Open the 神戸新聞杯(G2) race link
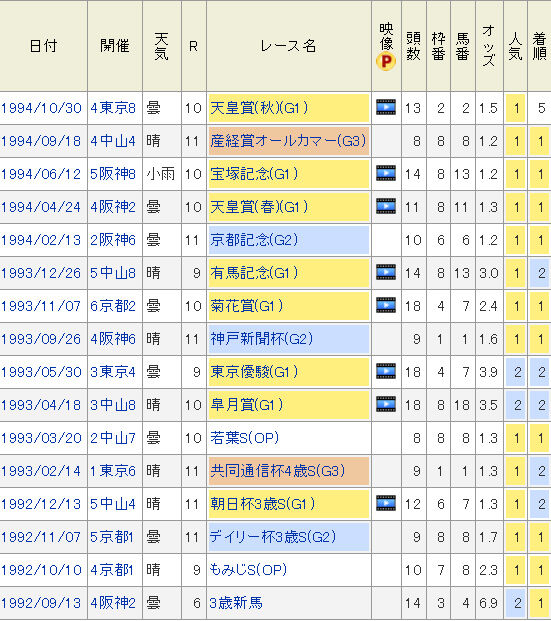This screenshot has height=621, width=551. [261, 339]
